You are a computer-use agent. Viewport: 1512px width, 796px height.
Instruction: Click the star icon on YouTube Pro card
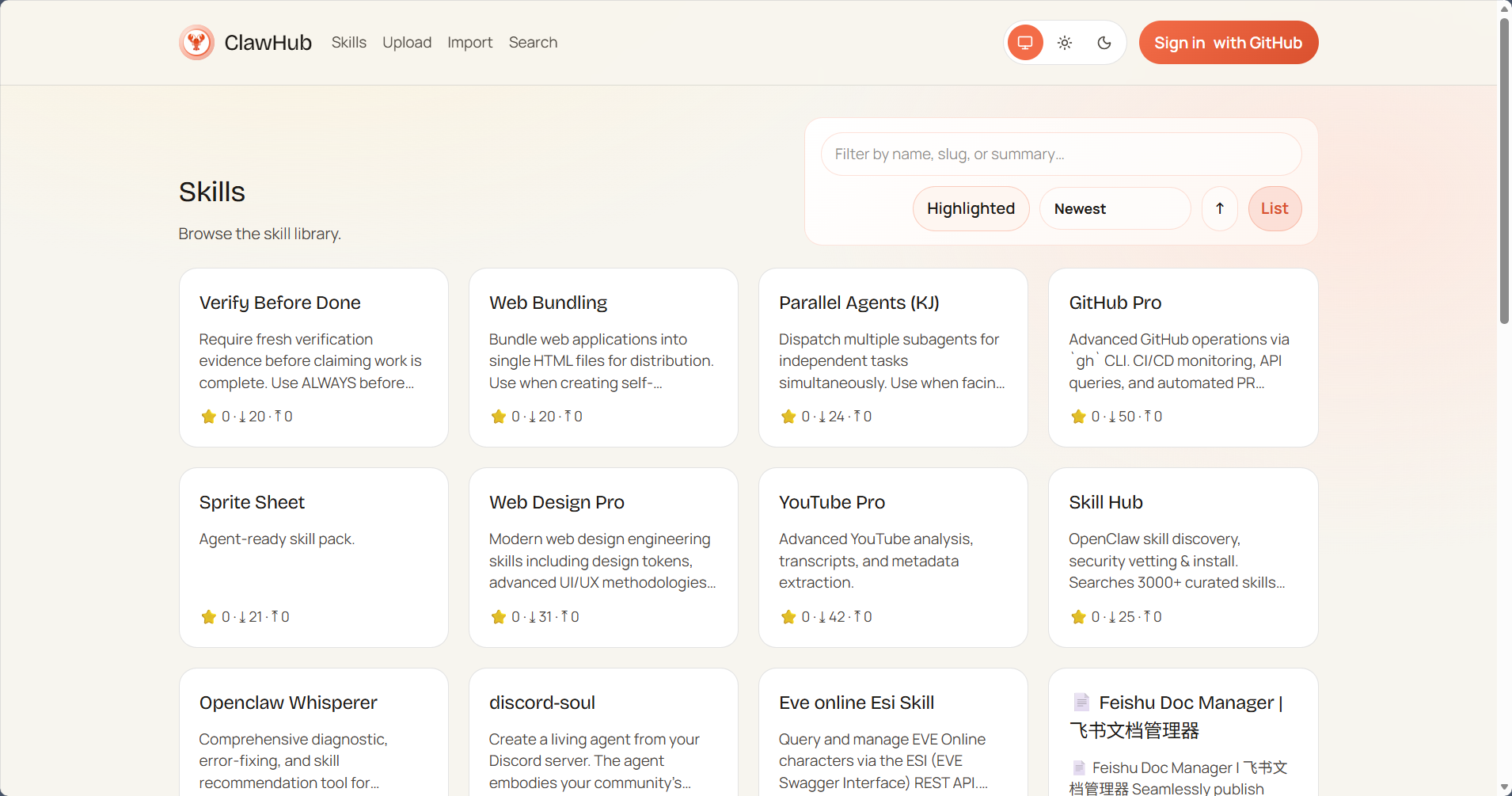788,617
